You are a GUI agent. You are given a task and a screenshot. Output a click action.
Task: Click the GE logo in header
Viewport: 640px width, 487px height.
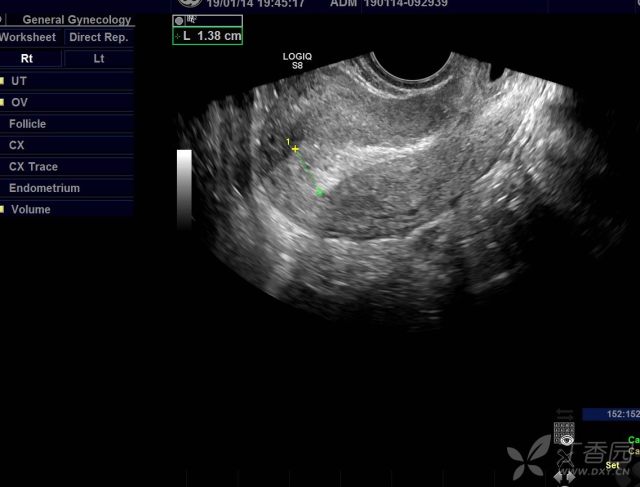point(191,3)
